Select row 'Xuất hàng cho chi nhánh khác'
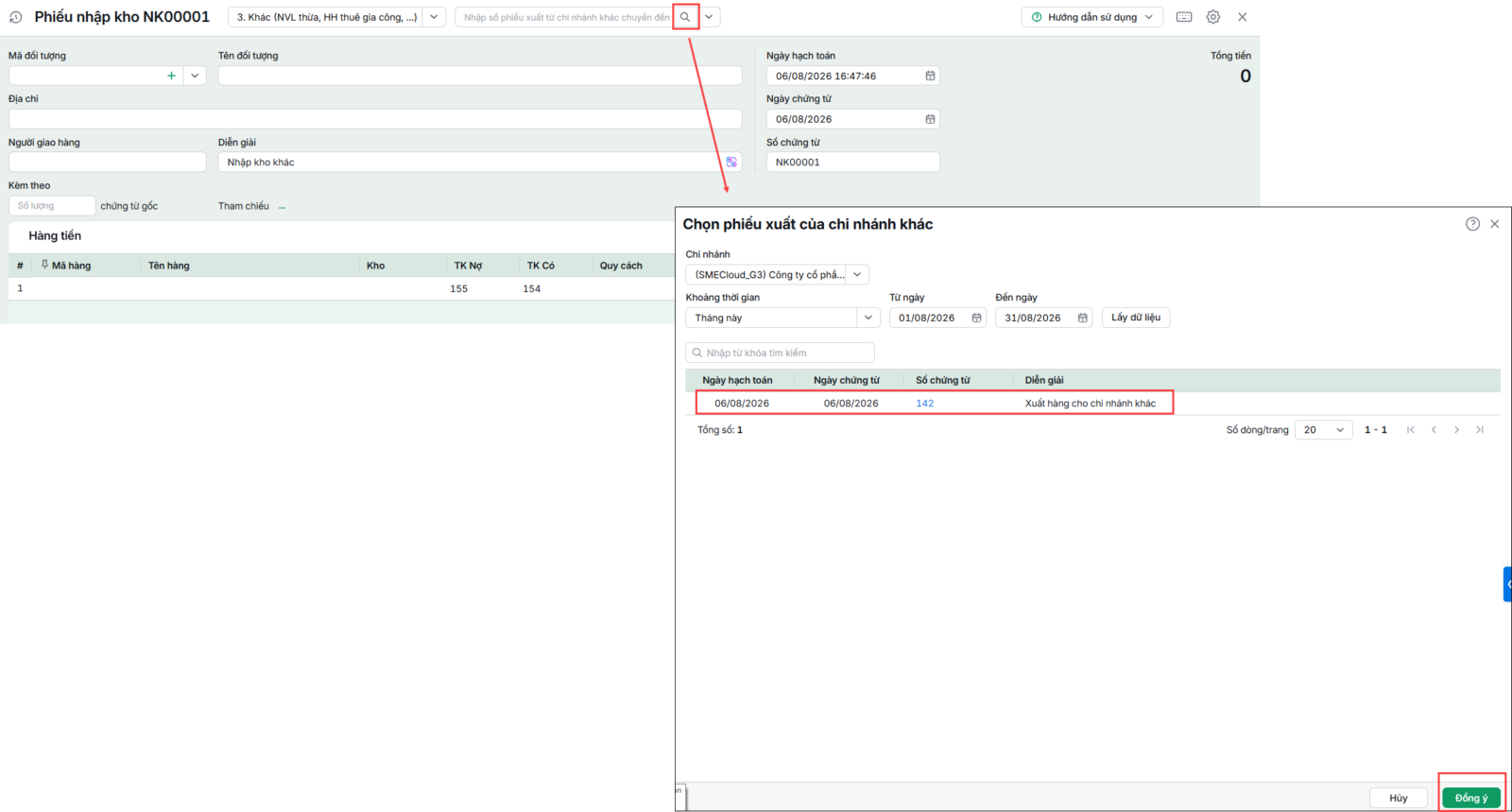The image size is (1512, 812). [1093, 403]
